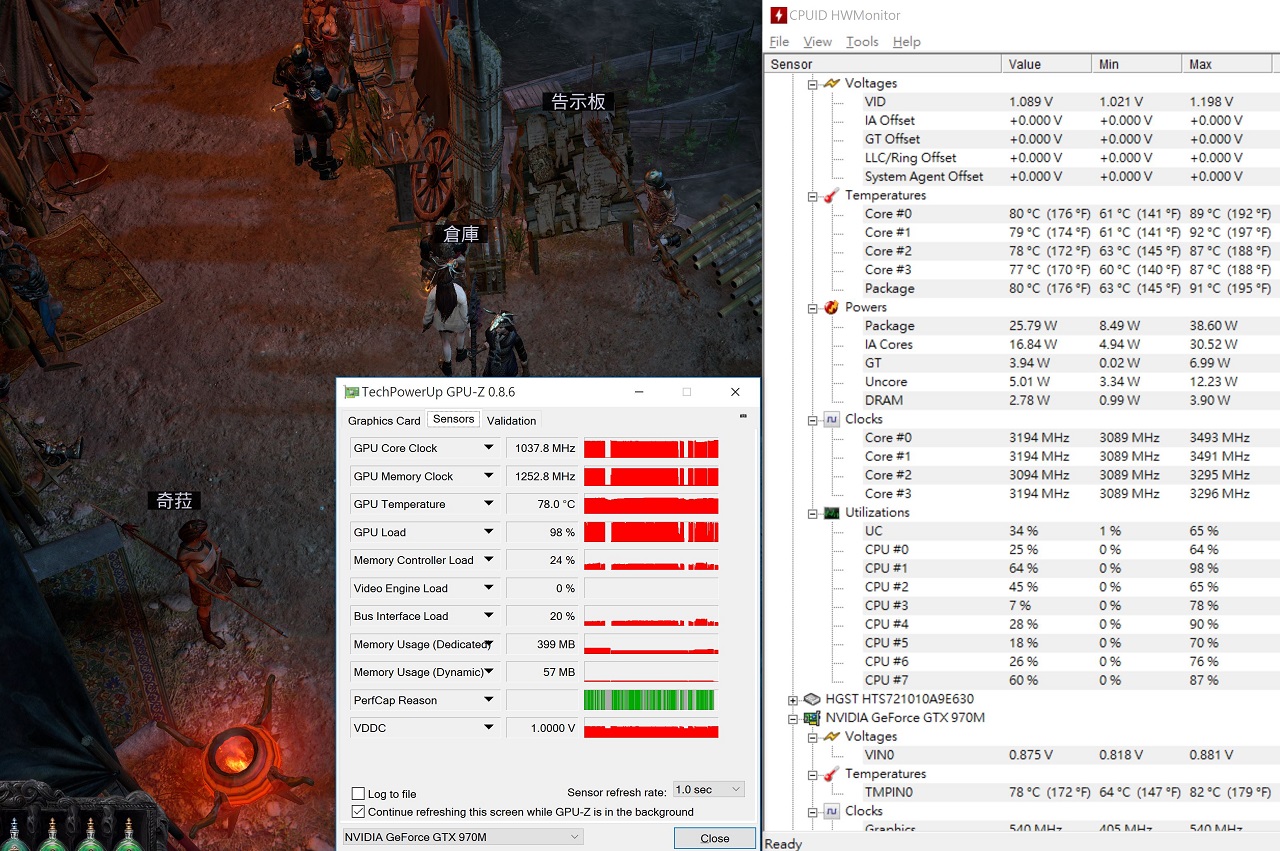Click the Sensor column header
Image resolution: width=1280 pixels, height=851 pixels.
pyautogui.click(x=883, y=64)
